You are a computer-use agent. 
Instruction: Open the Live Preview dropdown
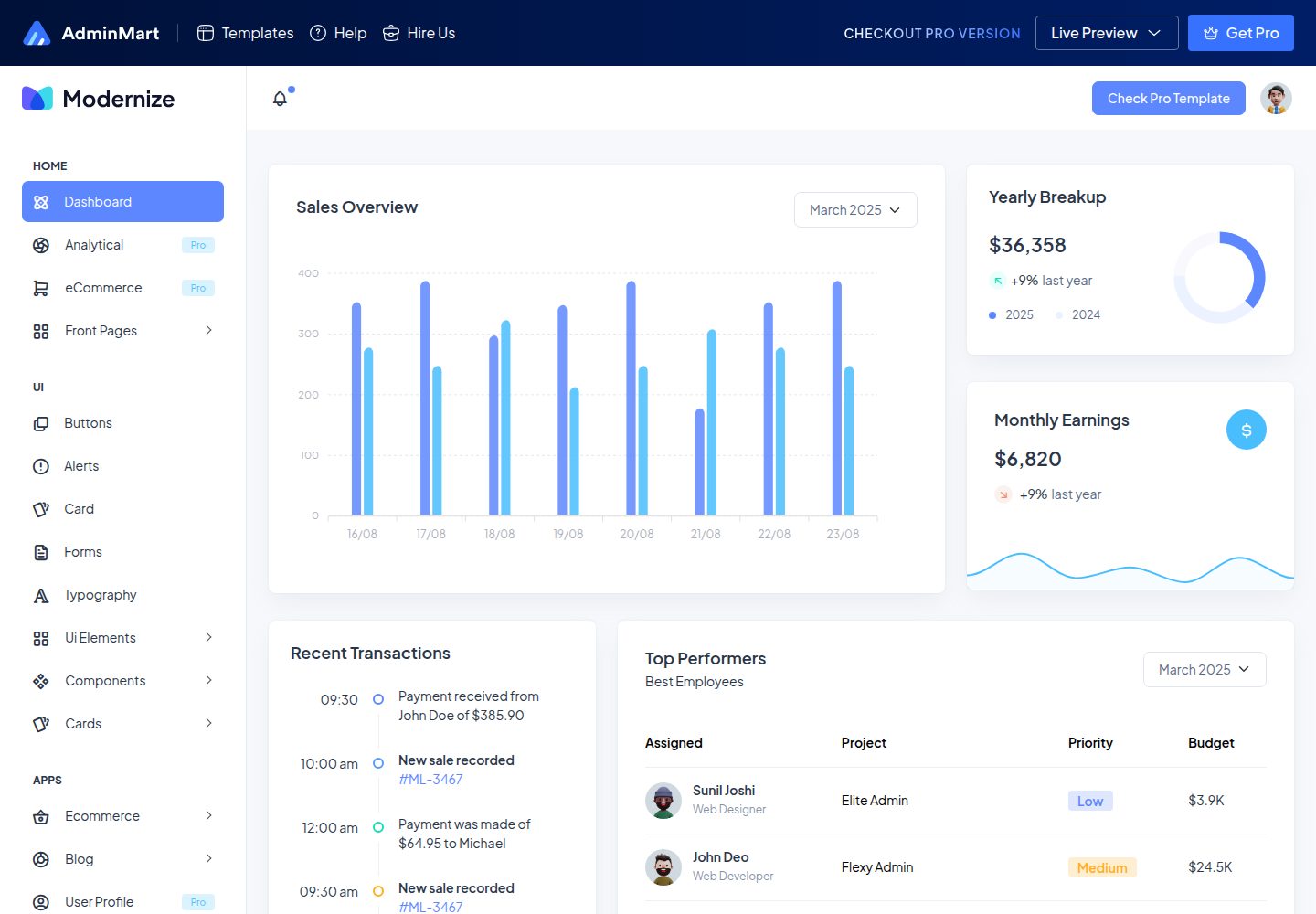coord(1107,33)
